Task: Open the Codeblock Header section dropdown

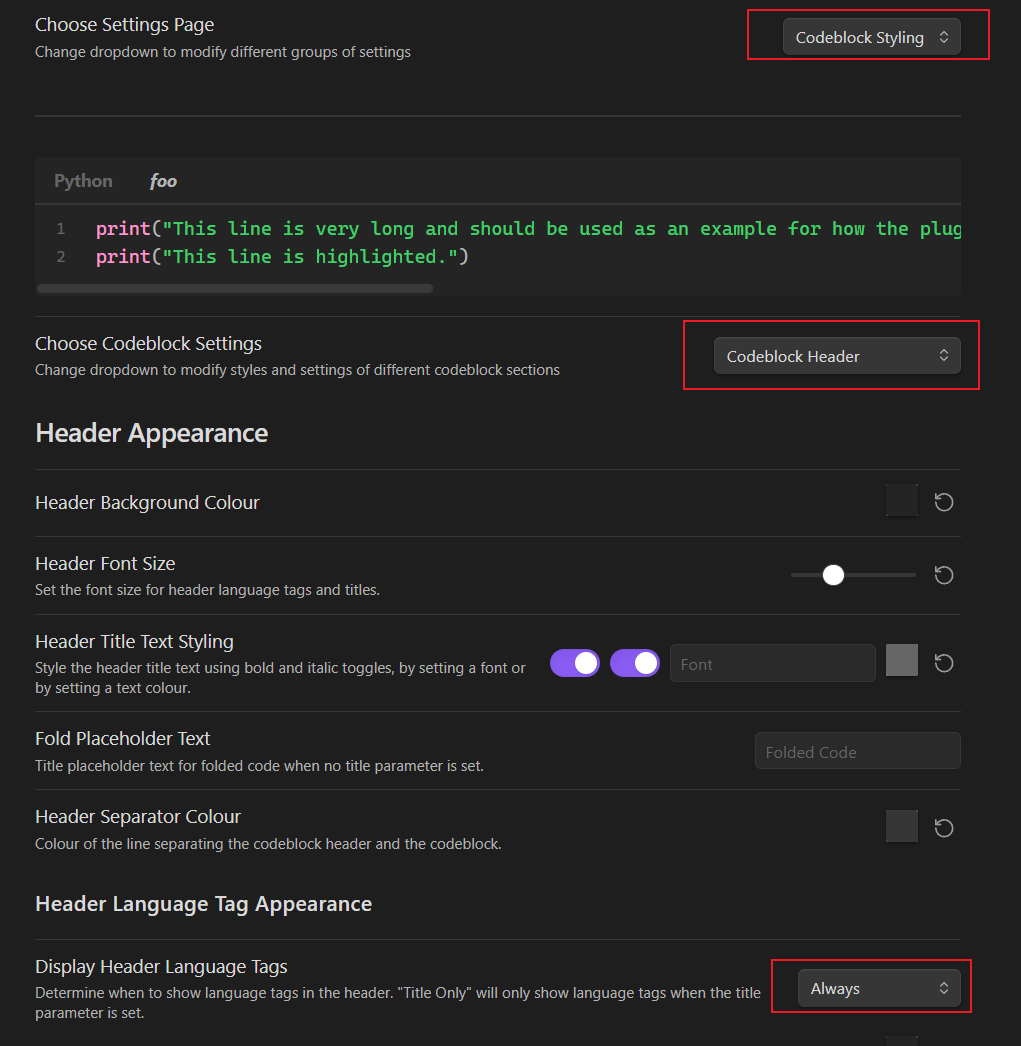Action: point(837,356)
